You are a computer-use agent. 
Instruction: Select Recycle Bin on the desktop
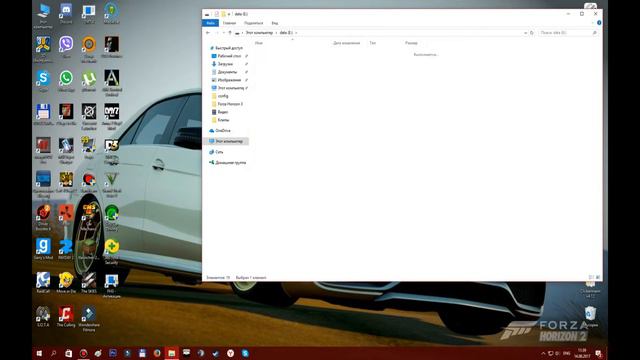tap(591, 317)
